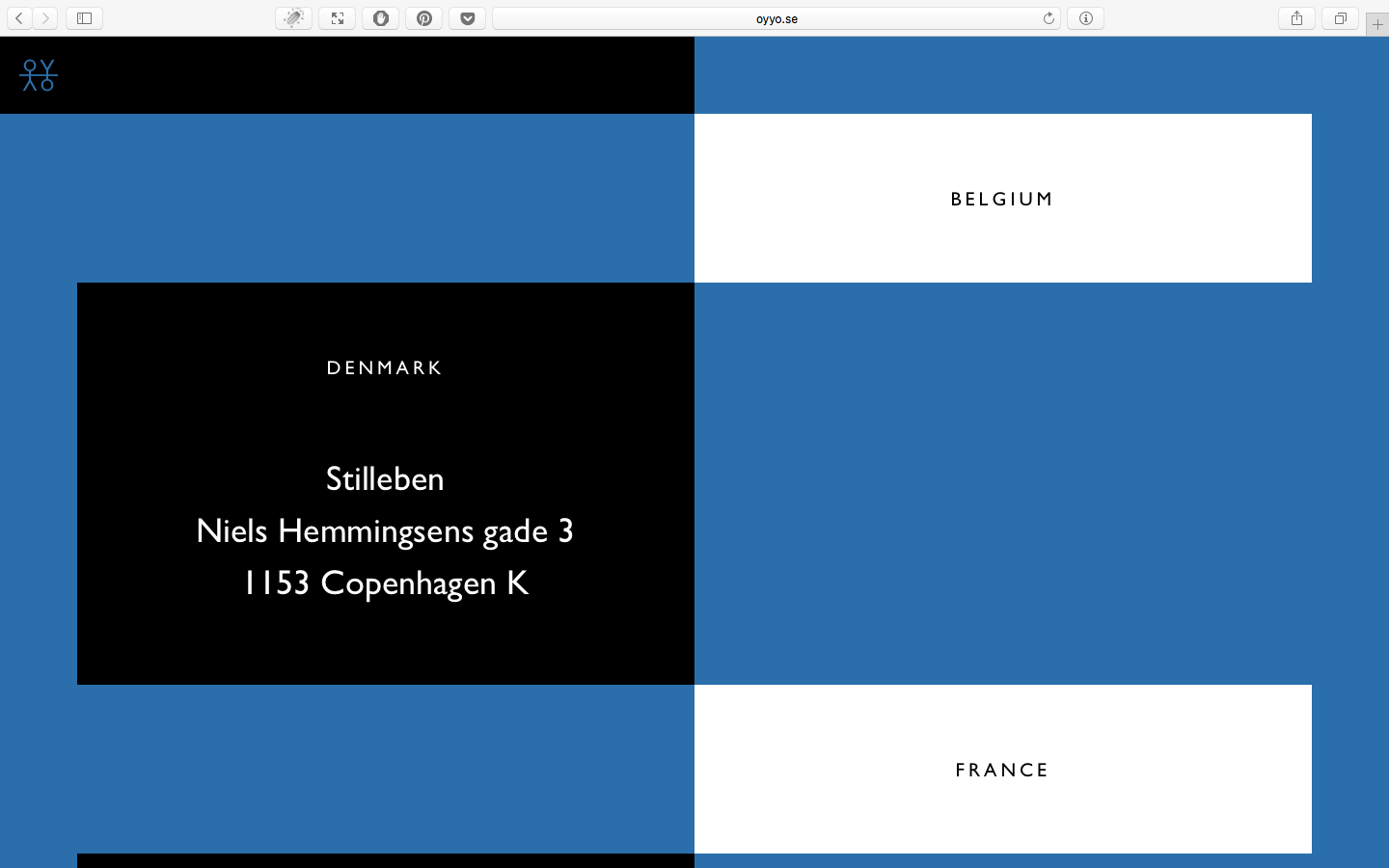Open the site information button

pos(1086,18)
